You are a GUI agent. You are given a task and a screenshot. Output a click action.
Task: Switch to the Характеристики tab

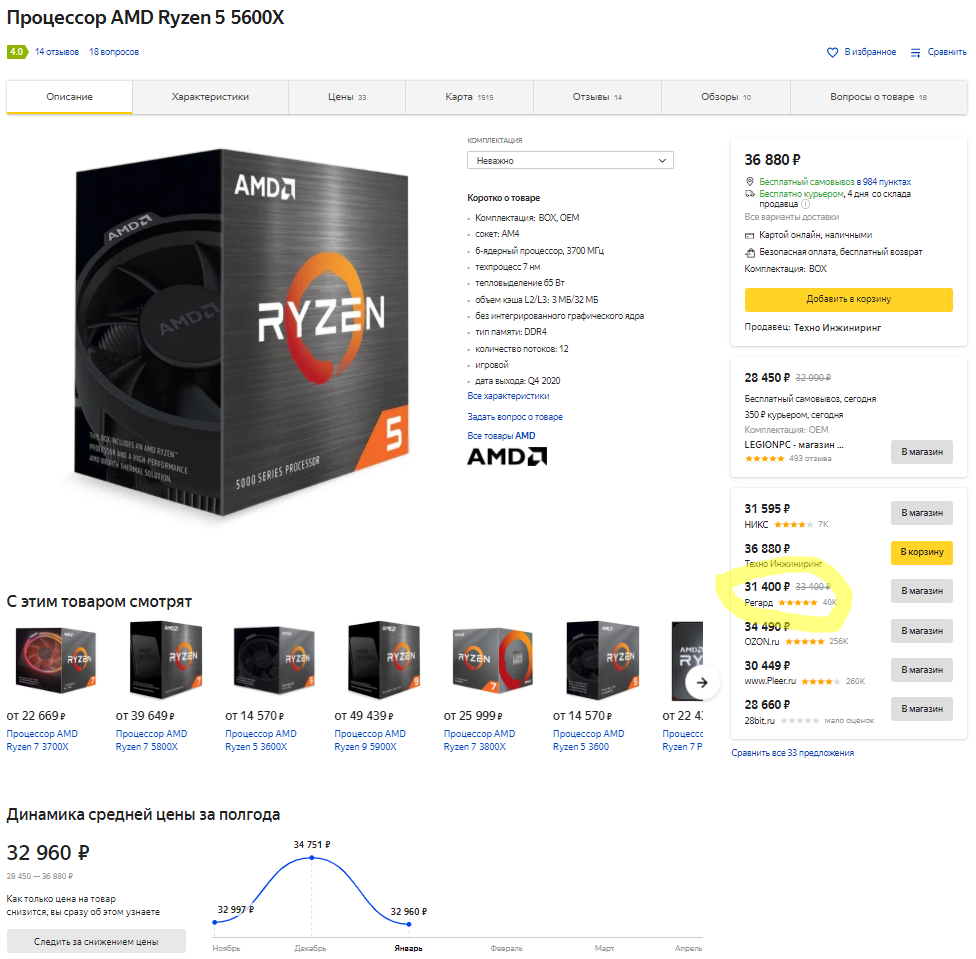[x=210, y=97]
